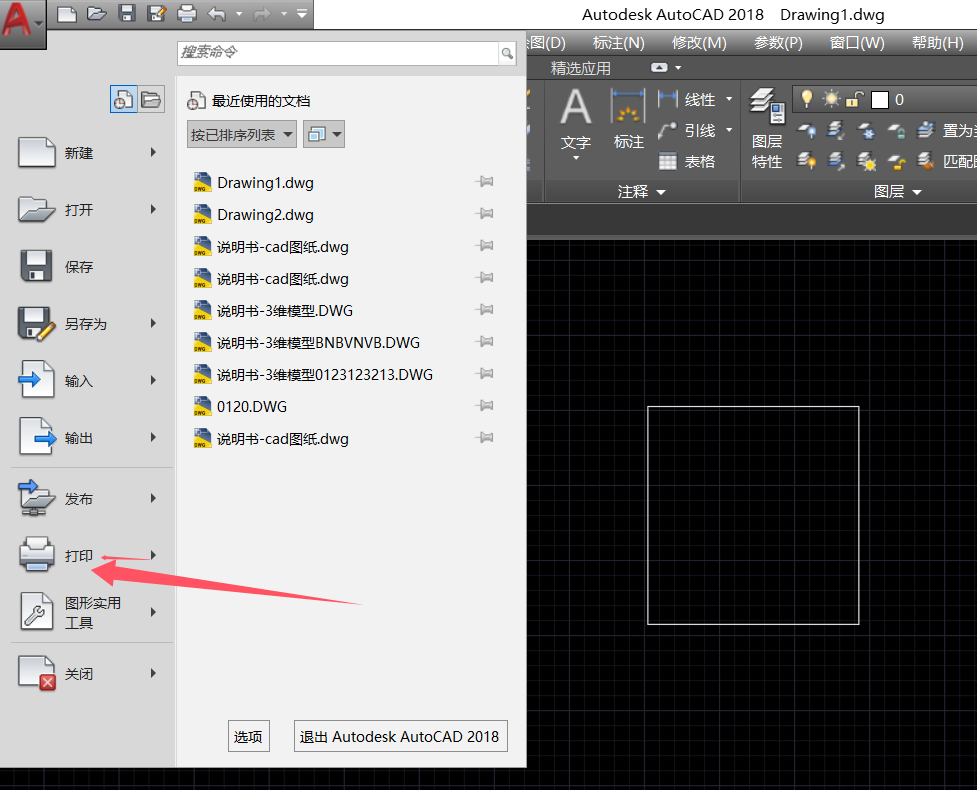Open Drawing1.dwg from recent list
The height and width of the screenshot is (790, 977).
(265, 183)
